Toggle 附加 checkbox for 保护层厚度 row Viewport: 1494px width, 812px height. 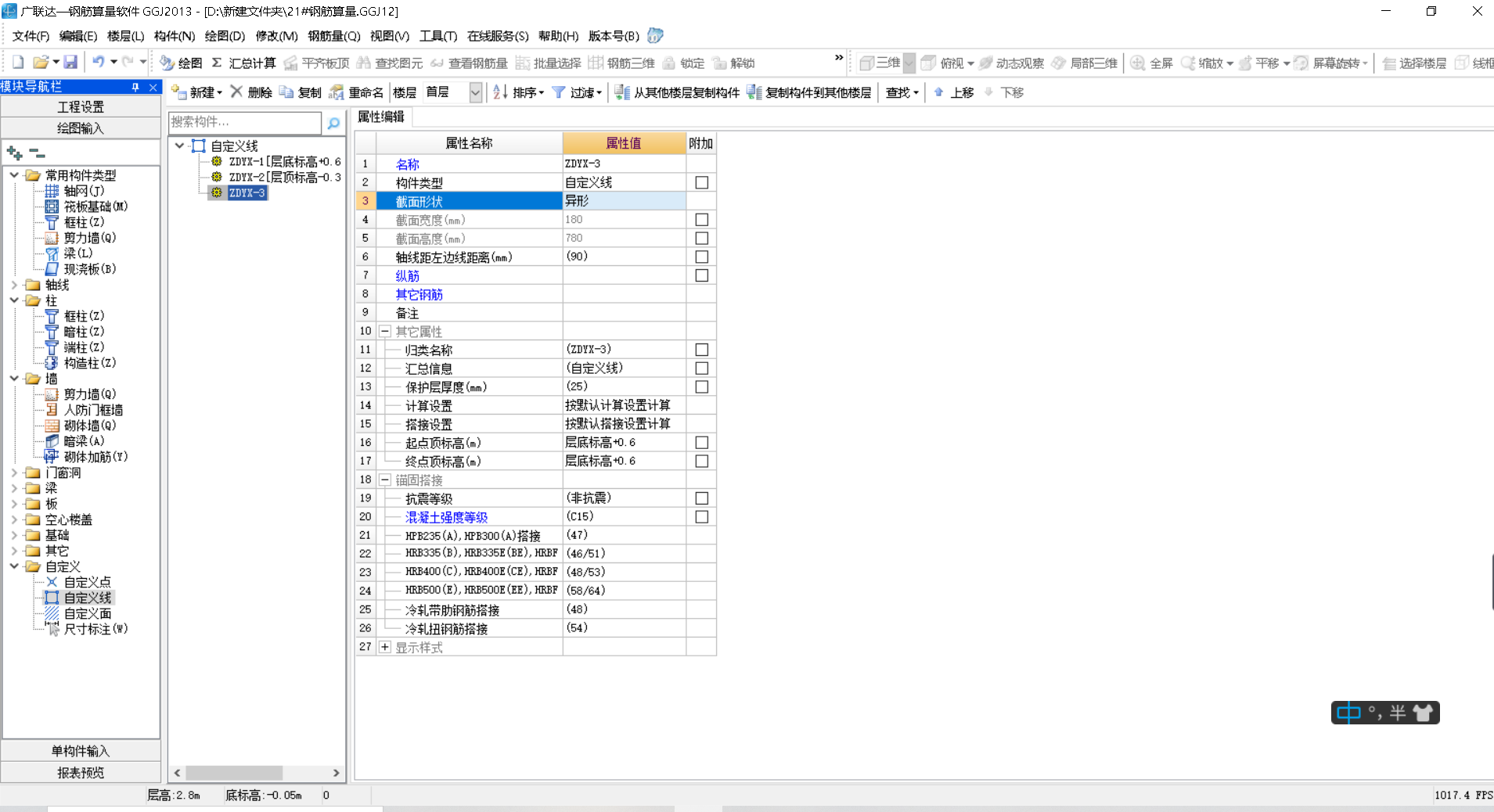click(702, 386)
